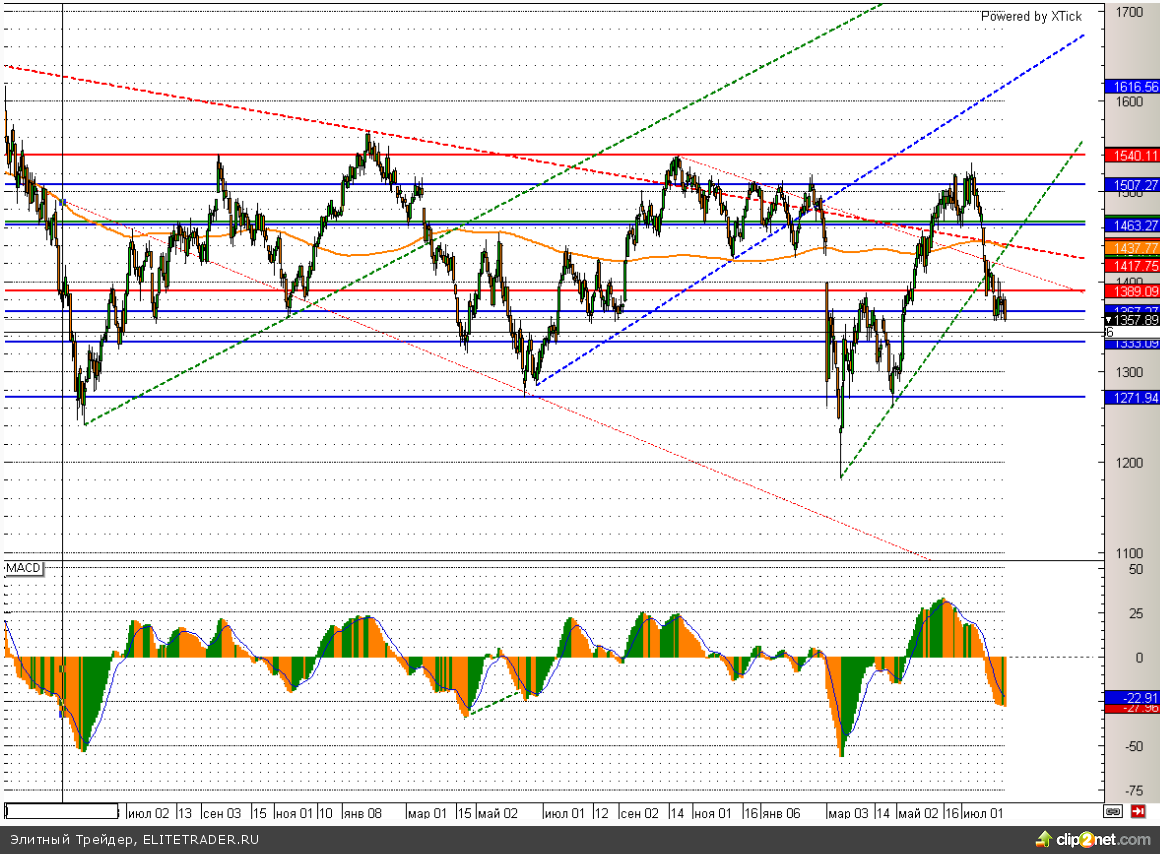Click the MACD indicator label
Screen dimensions: 1160x854
[23, 568]
